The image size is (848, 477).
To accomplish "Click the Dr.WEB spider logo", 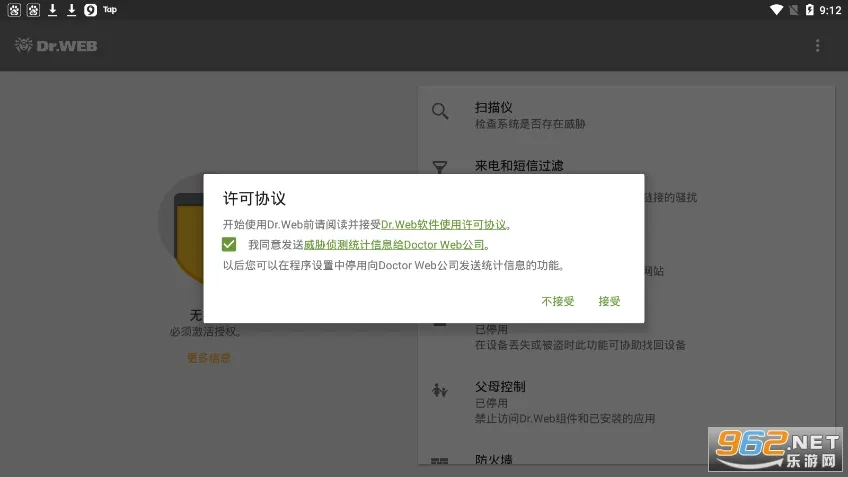I will coord(23,45).
